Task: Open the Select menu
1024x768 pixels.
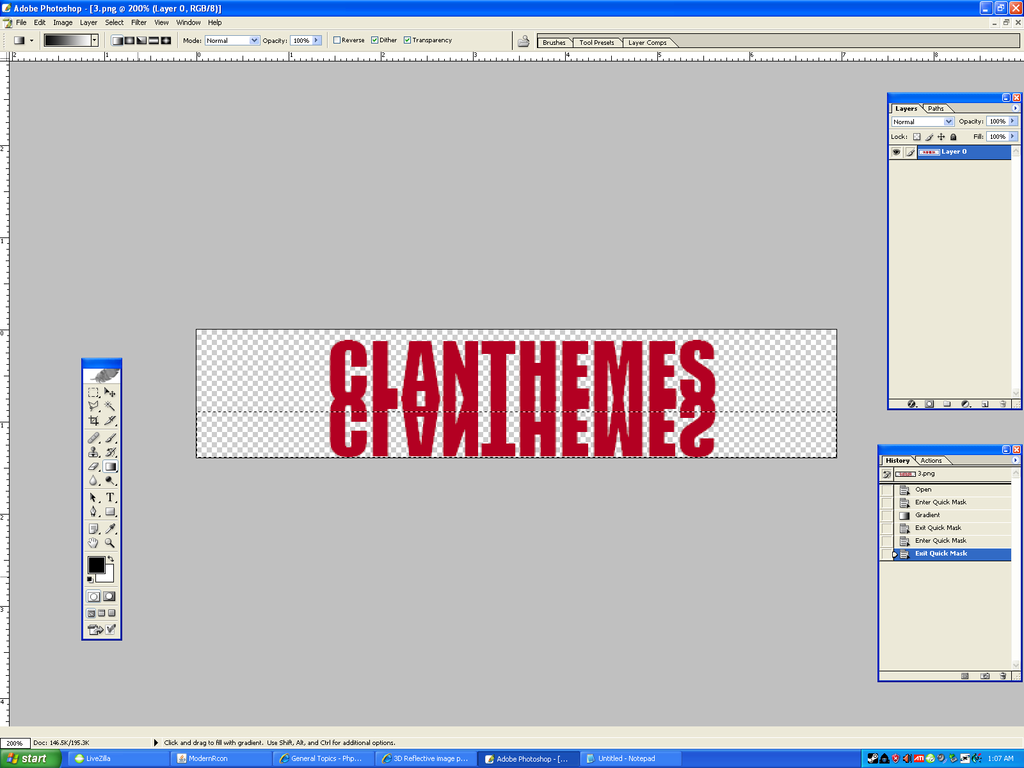Action: click(x=114, y=22)
